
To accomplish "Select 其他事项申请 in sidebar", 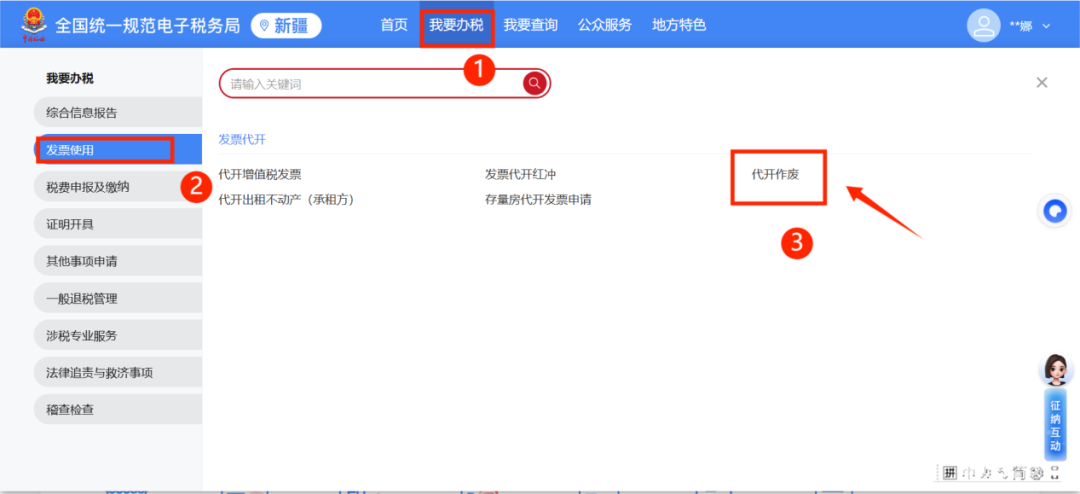I will [x=118, y=261].
